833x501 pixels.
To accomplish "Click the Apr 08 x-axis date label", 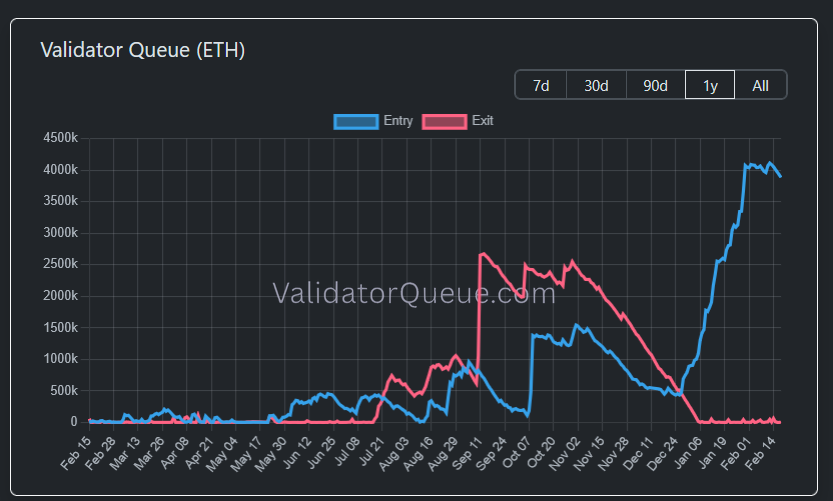I will click(x=174, y=452).
